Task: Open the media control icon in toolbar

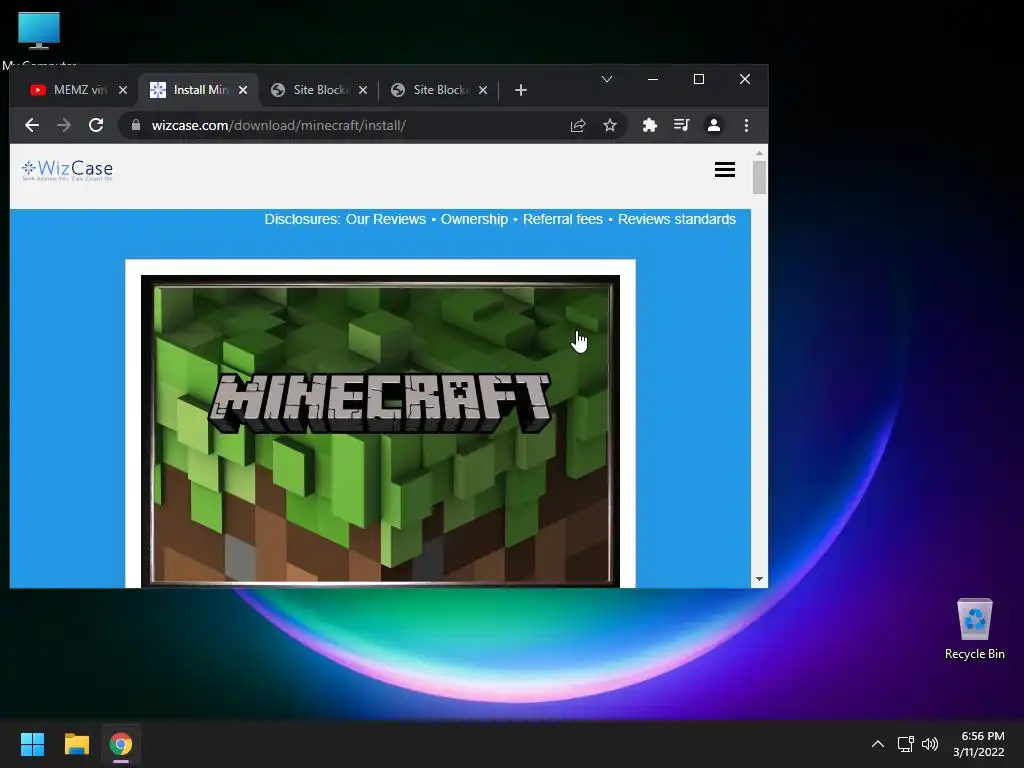Action: 681,125
